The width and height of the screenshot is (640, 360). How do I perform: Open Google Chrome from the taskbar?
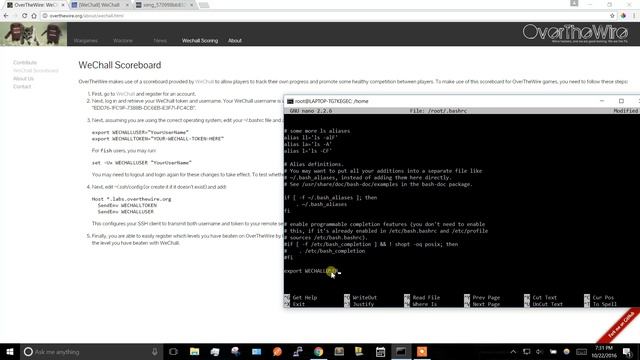(318, 351)
